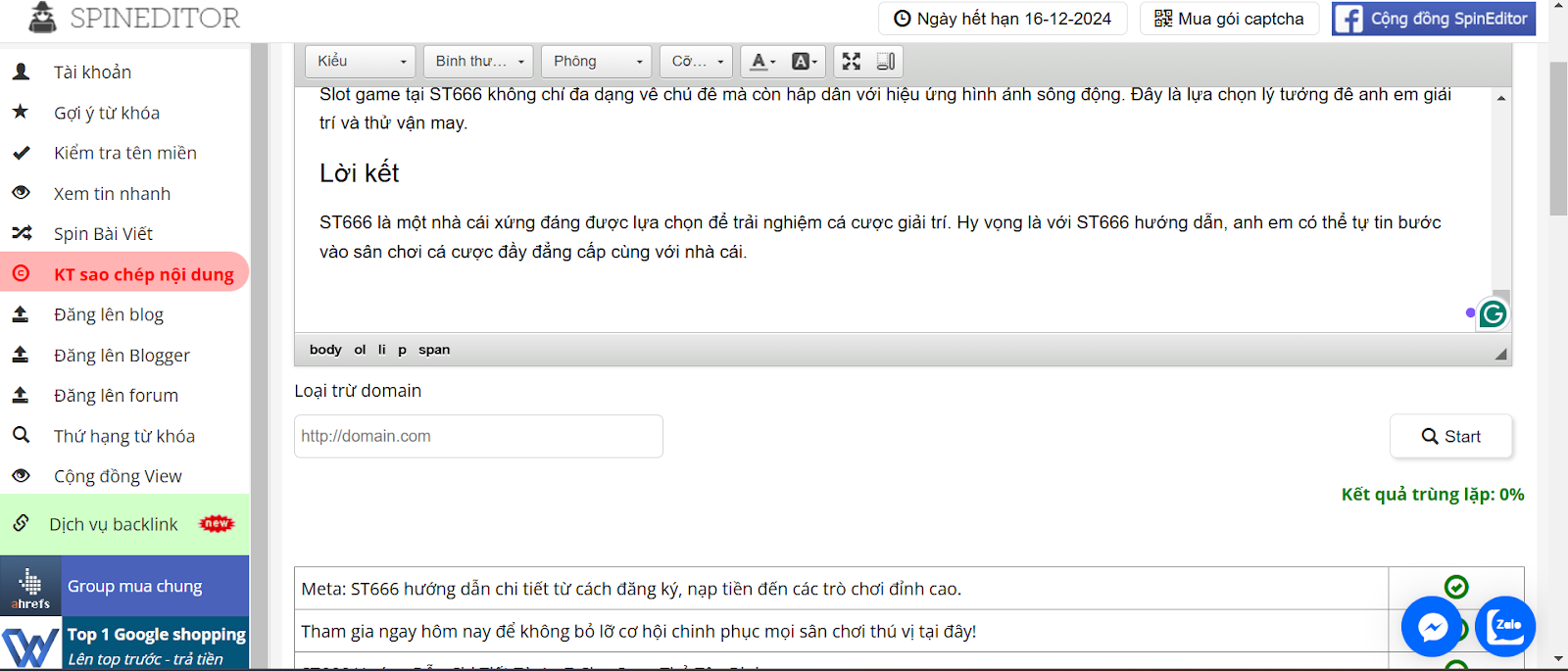Click the star icon for Gợi ý từ khóa
The height and width of the screenshot is (671, 1568).
click(21, 112)
